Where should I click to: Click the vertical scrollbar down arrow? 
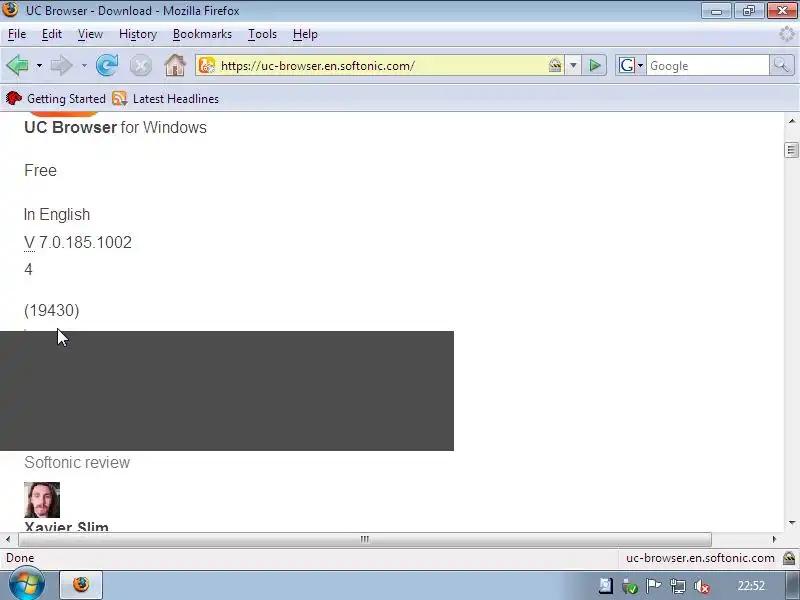(792, 522)
